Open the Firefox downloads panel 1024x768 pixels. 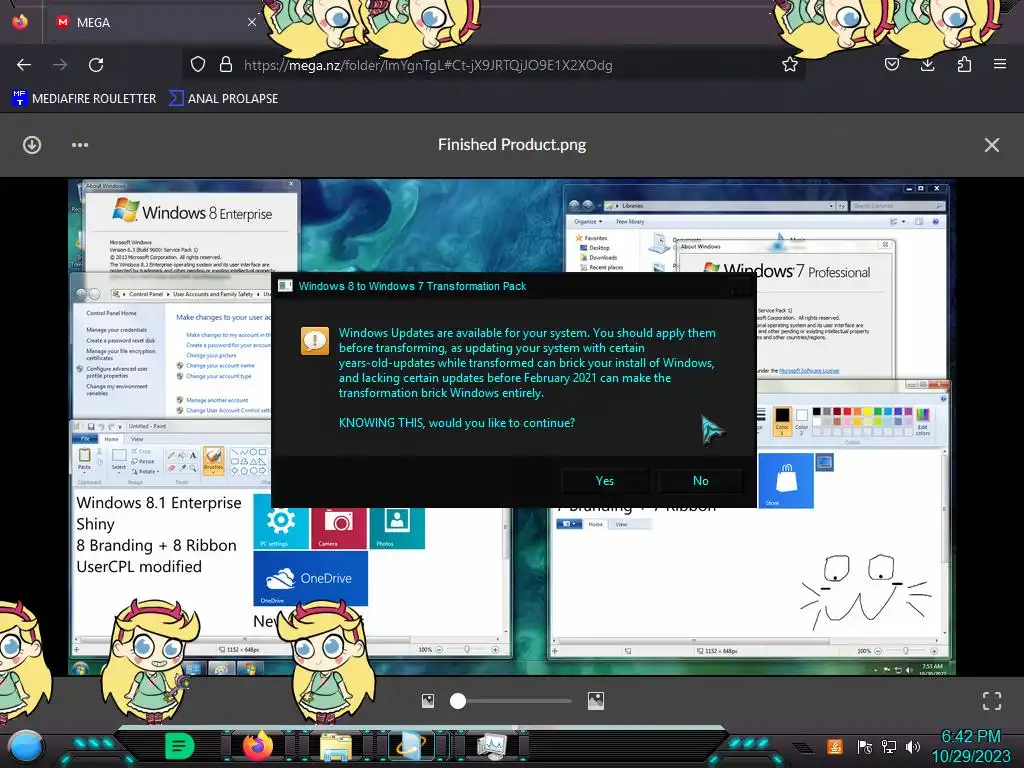[x=927, y=65]
